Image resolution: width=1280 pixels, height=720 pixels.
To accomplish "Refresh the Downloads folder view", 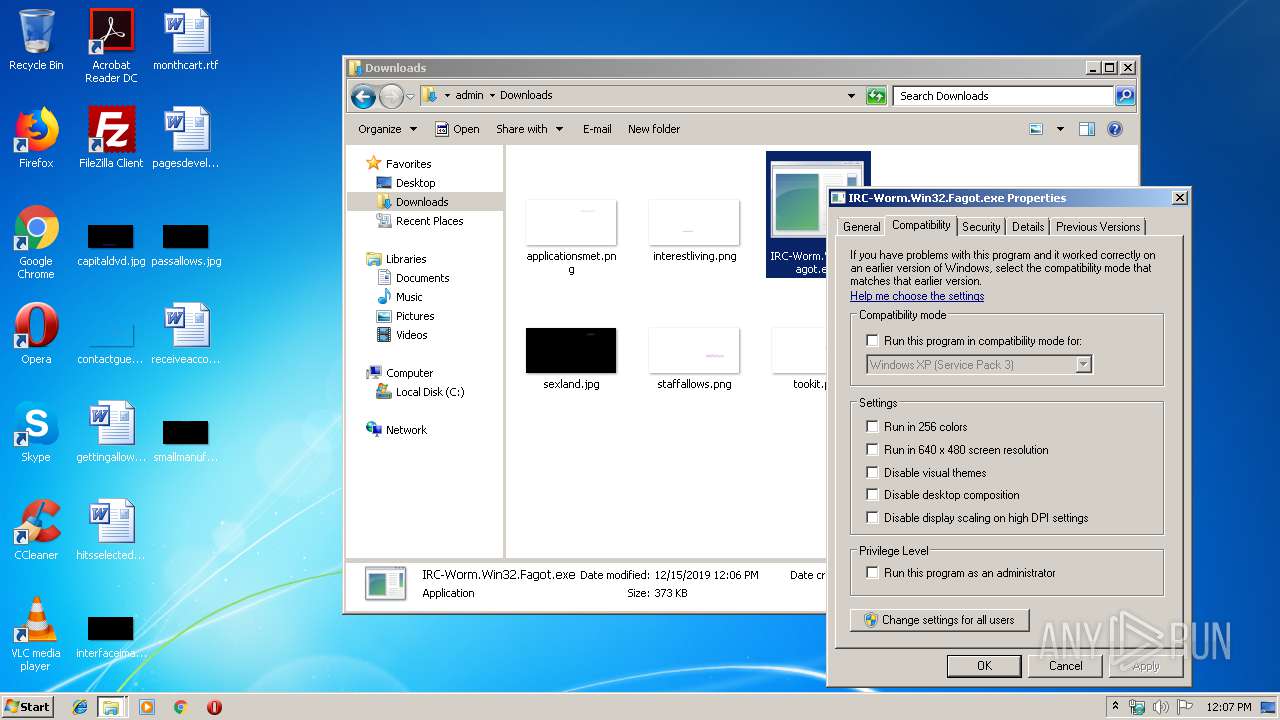I will click(x=876, y=96).
